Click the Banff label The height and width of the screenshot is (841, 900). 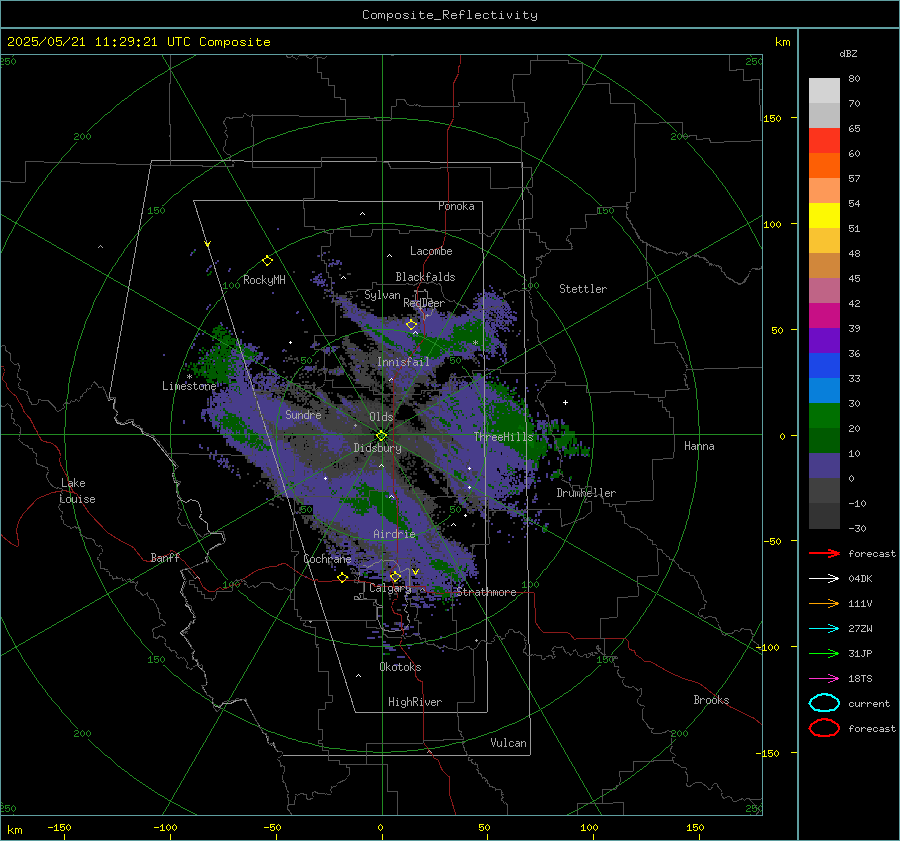165,557
